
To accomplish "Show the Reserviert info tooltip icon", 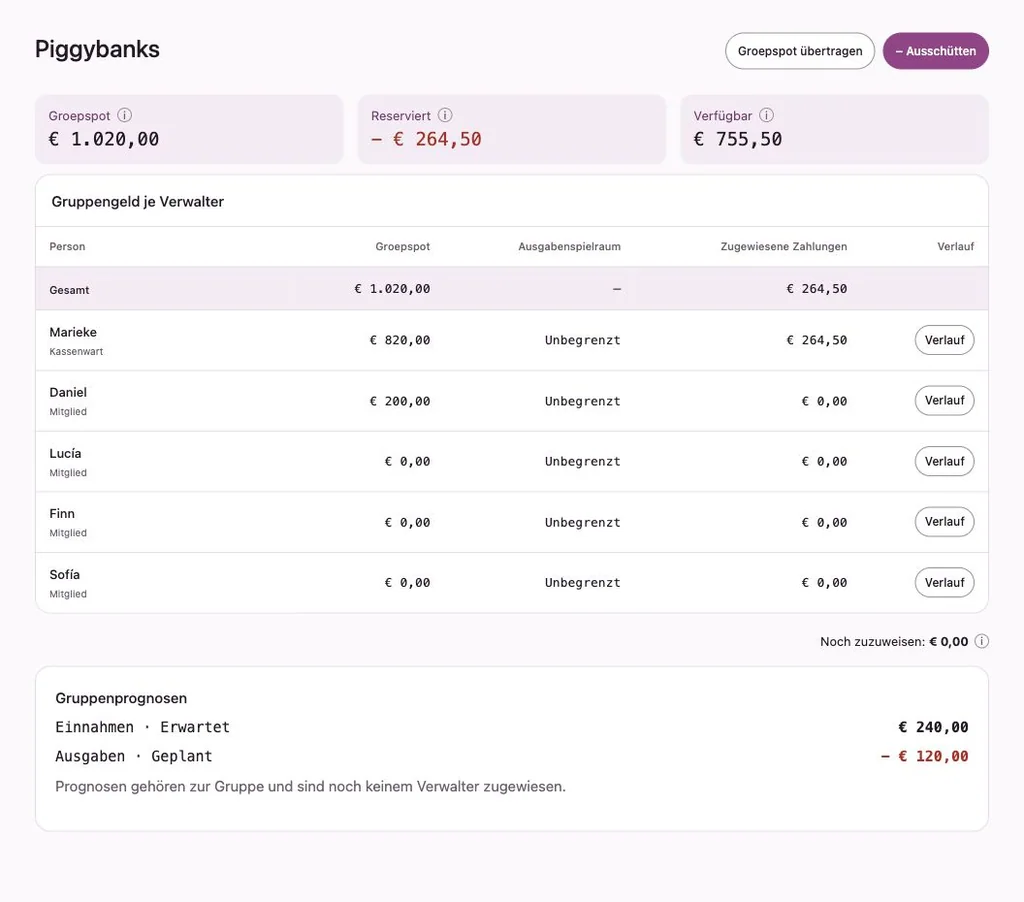I will 445,116.
